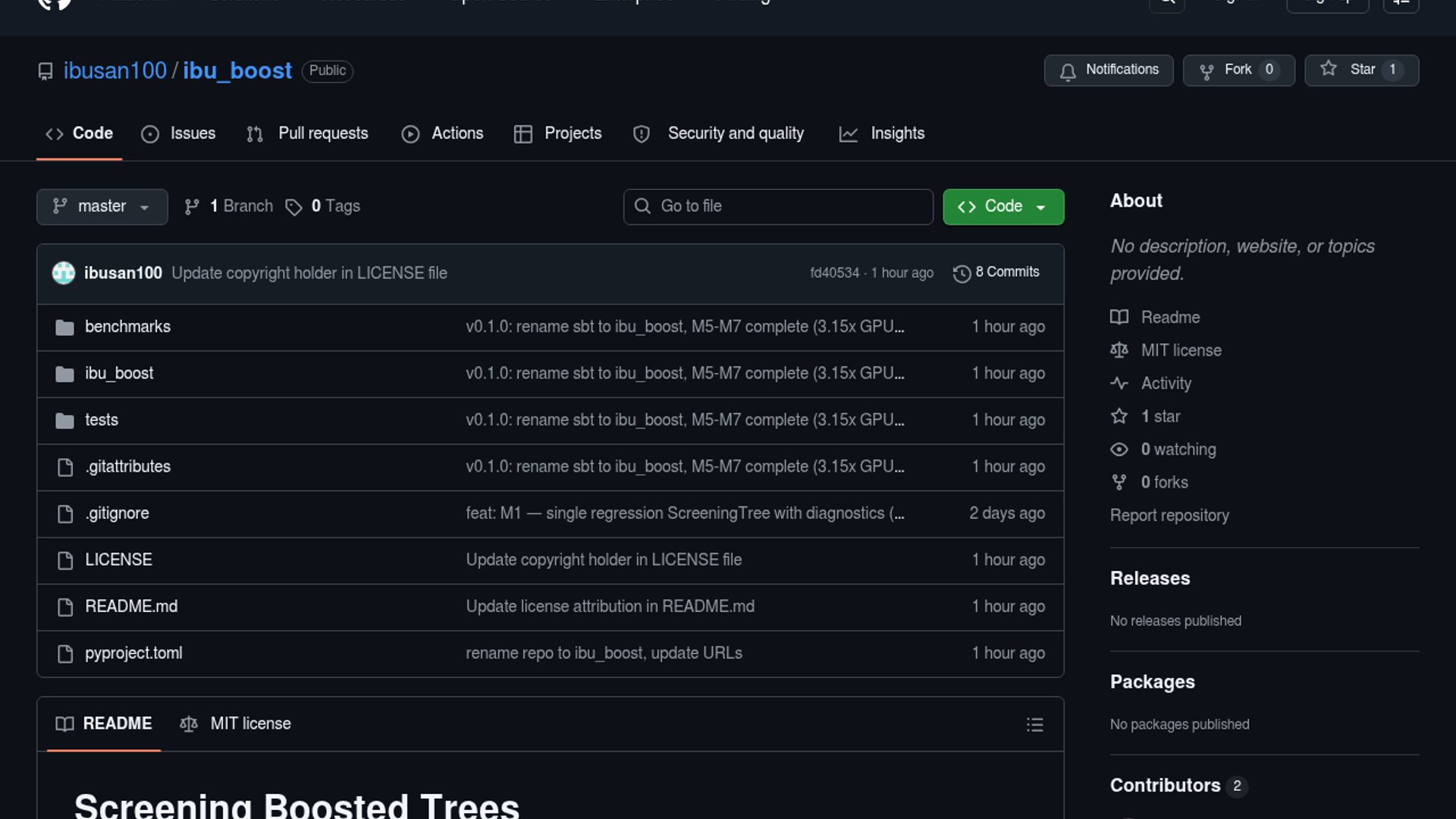Open the LICENSE file

[118, 560]
